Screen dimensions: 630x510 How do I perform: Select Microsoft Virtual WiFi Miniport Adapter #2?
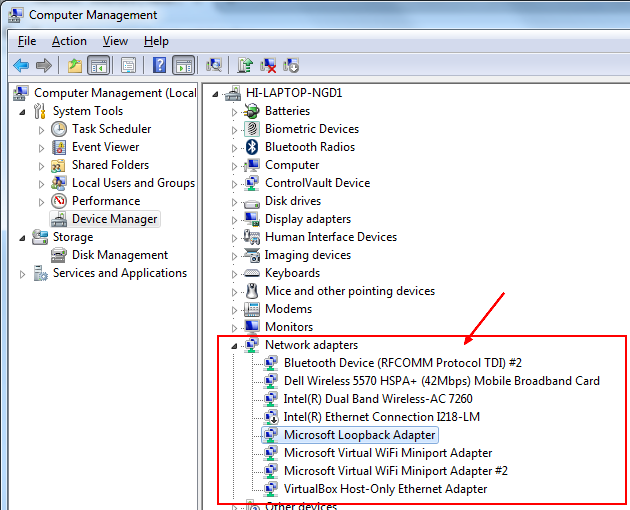click(x=396, y=471)
